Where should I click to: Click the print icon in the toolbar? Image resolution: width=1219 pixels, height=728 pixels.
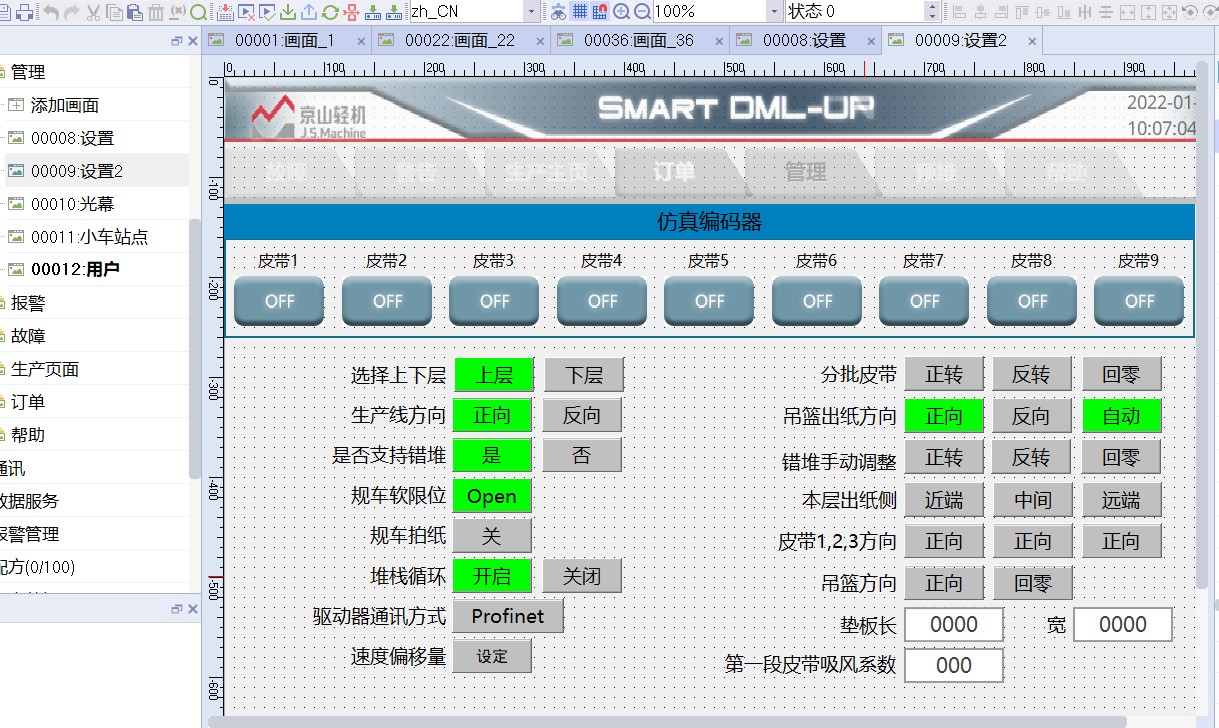pyautogui.click(x=24, y=12)
